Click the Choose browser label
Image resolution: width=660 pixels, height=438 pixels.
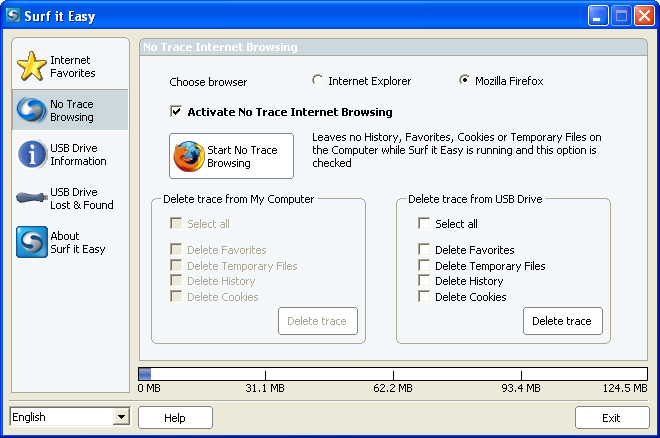coord(208,82)
